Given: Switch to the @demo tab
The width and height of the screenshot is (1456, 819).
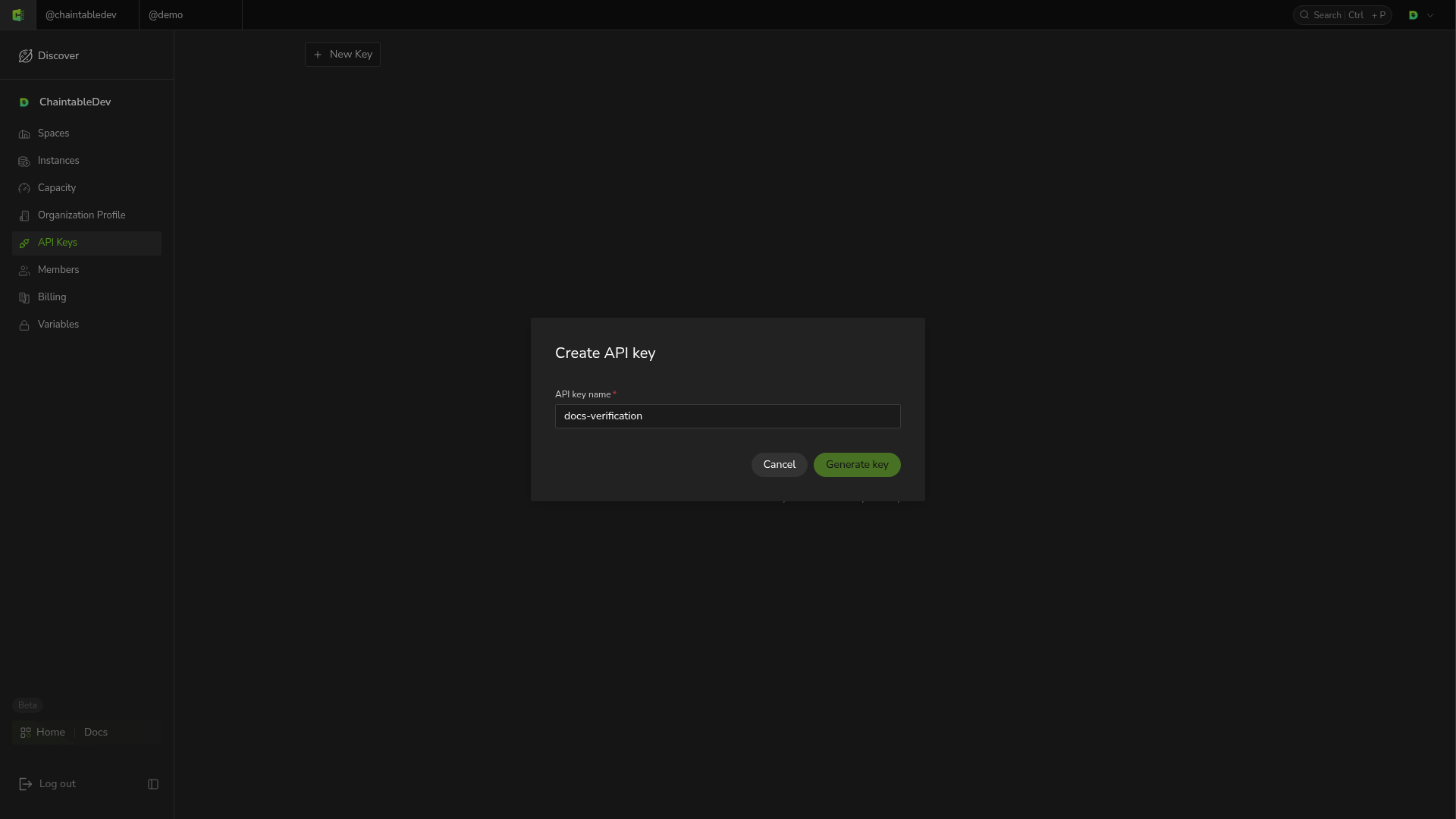Looking at the screenshot, I should (x=190, y=15).
